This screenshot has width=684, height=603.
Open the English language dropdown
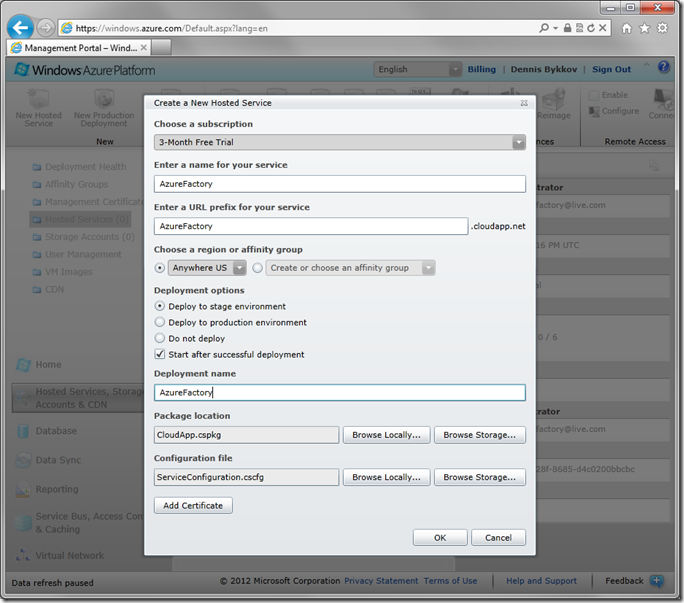[x=417, y=69]
